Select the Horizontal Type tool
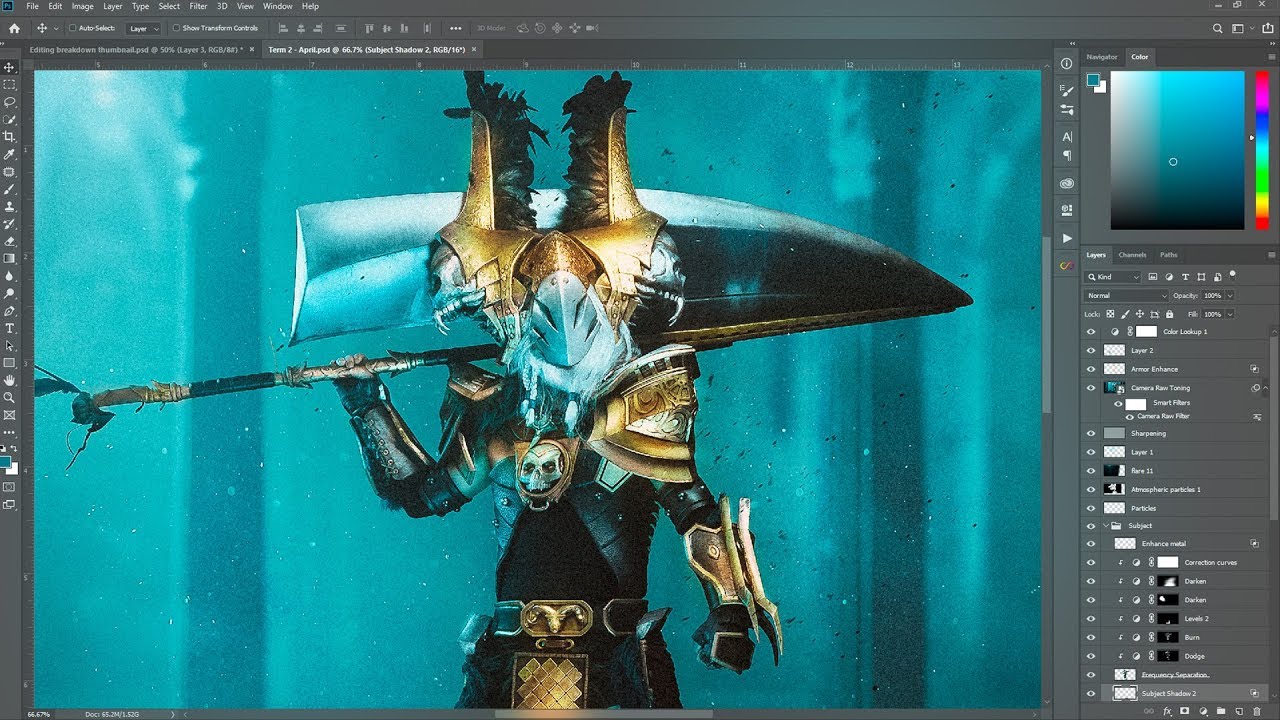1280x720 pixels. tap(10, 328)
